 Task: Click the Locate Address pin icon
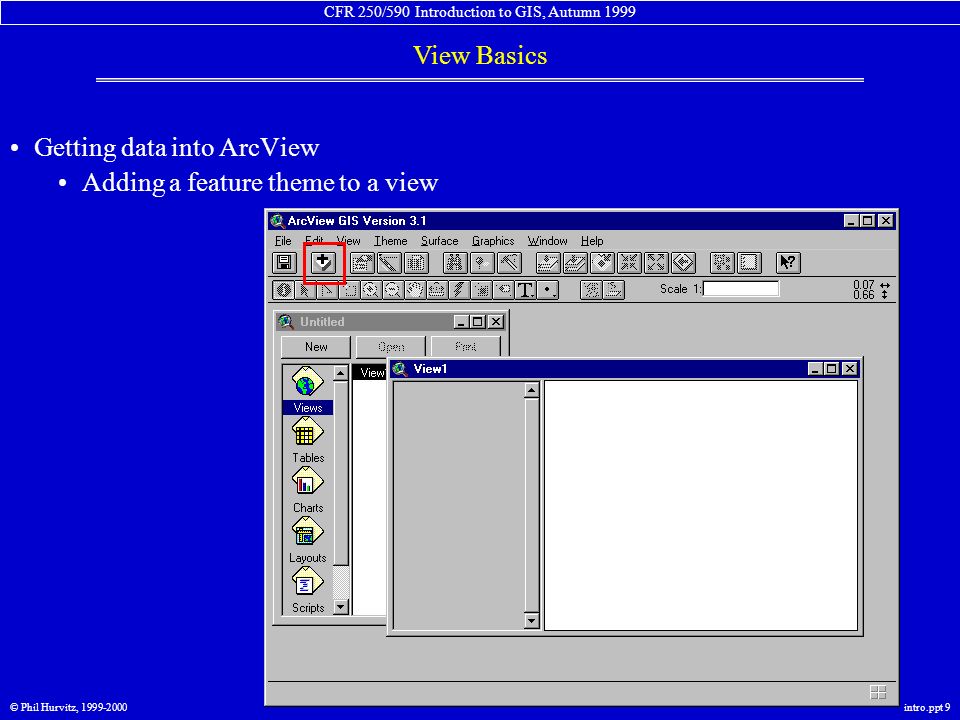click(x=482, y=263)
